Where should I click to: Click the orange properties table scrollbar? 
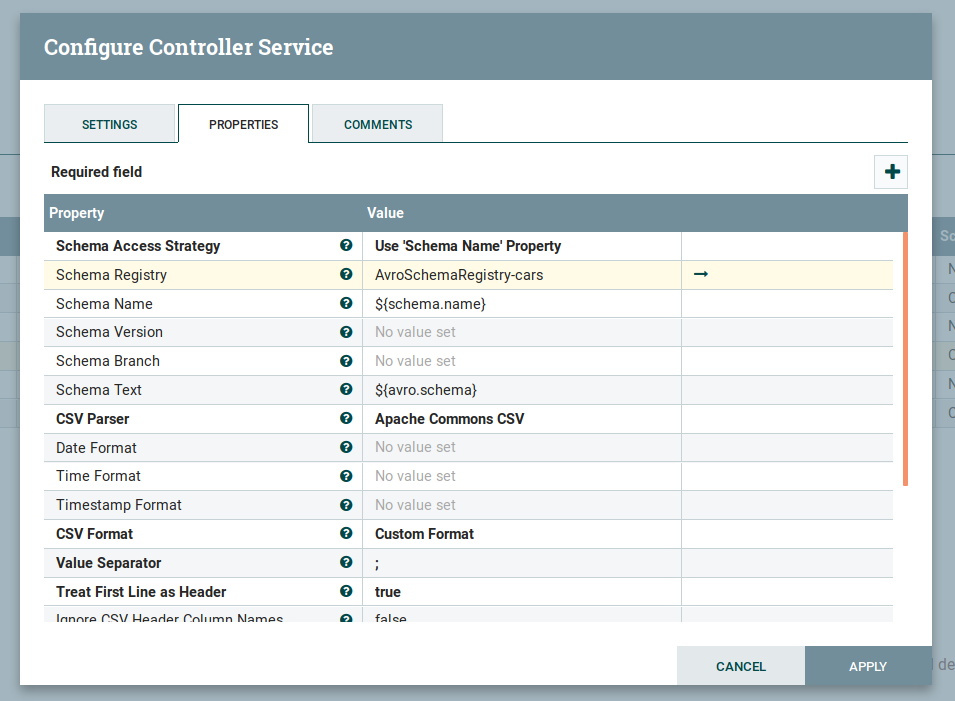click(x=905, y=358)
